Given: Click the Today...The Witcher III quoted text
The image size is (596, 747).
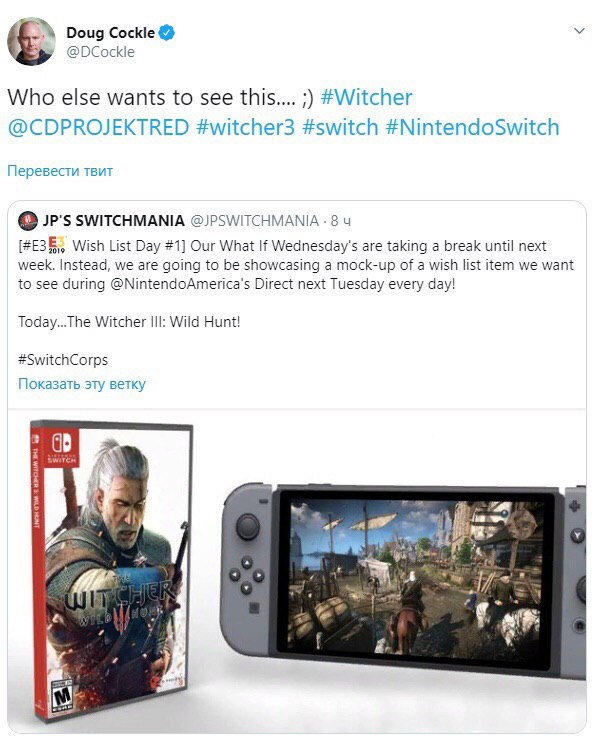Looking at the screenshot, I should pyautogui.click(x=129, y=322).
